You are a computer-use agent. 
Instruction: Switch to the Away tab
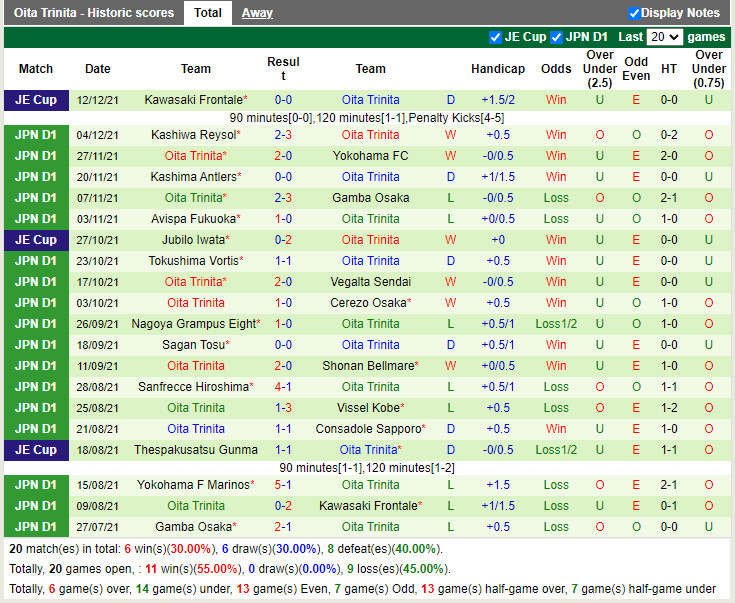[257, 13]
